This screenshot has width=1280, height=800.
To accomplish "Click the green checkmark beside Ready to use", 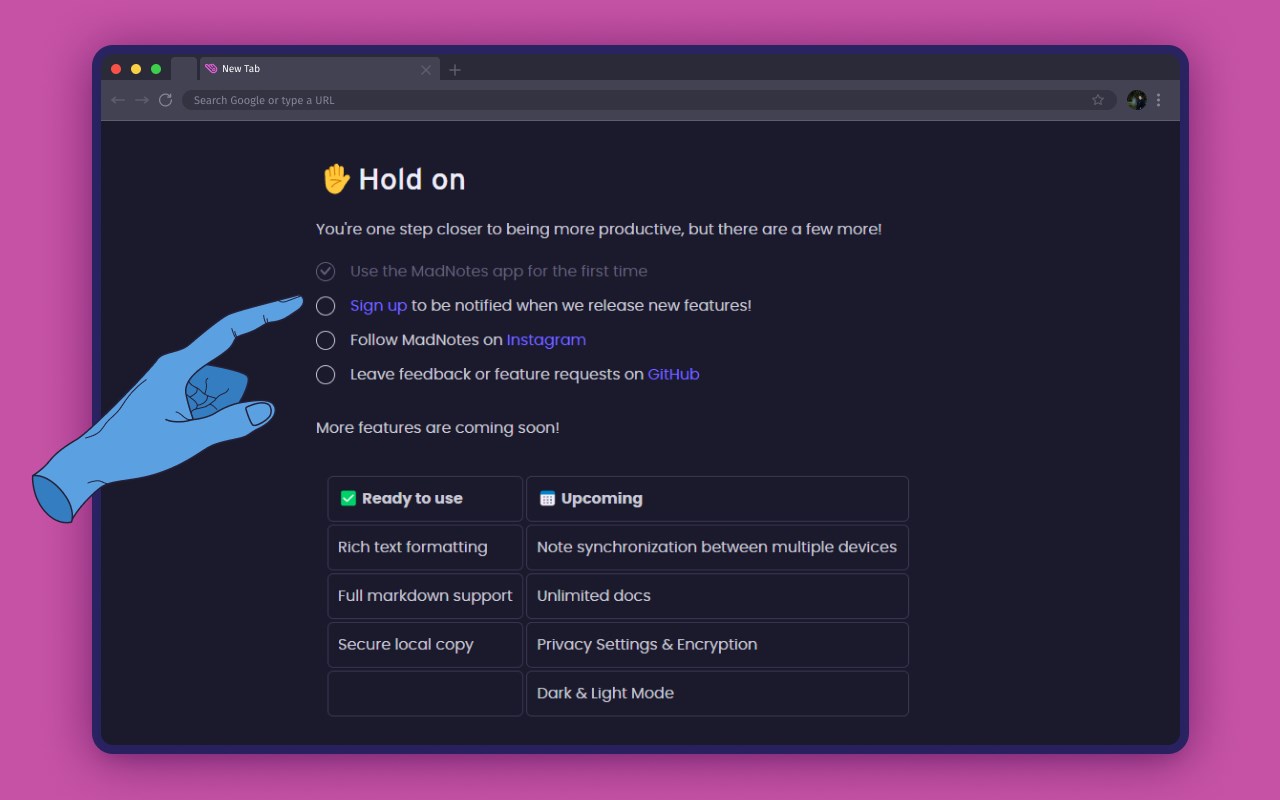I will point(348,498).
